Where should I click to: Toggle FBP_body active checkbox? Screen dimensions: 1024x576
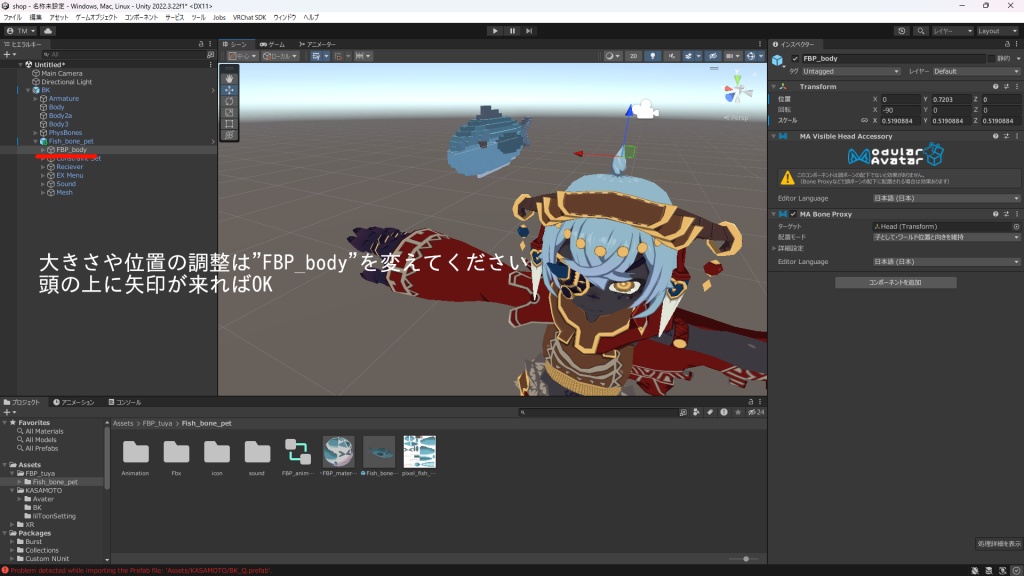795,58
